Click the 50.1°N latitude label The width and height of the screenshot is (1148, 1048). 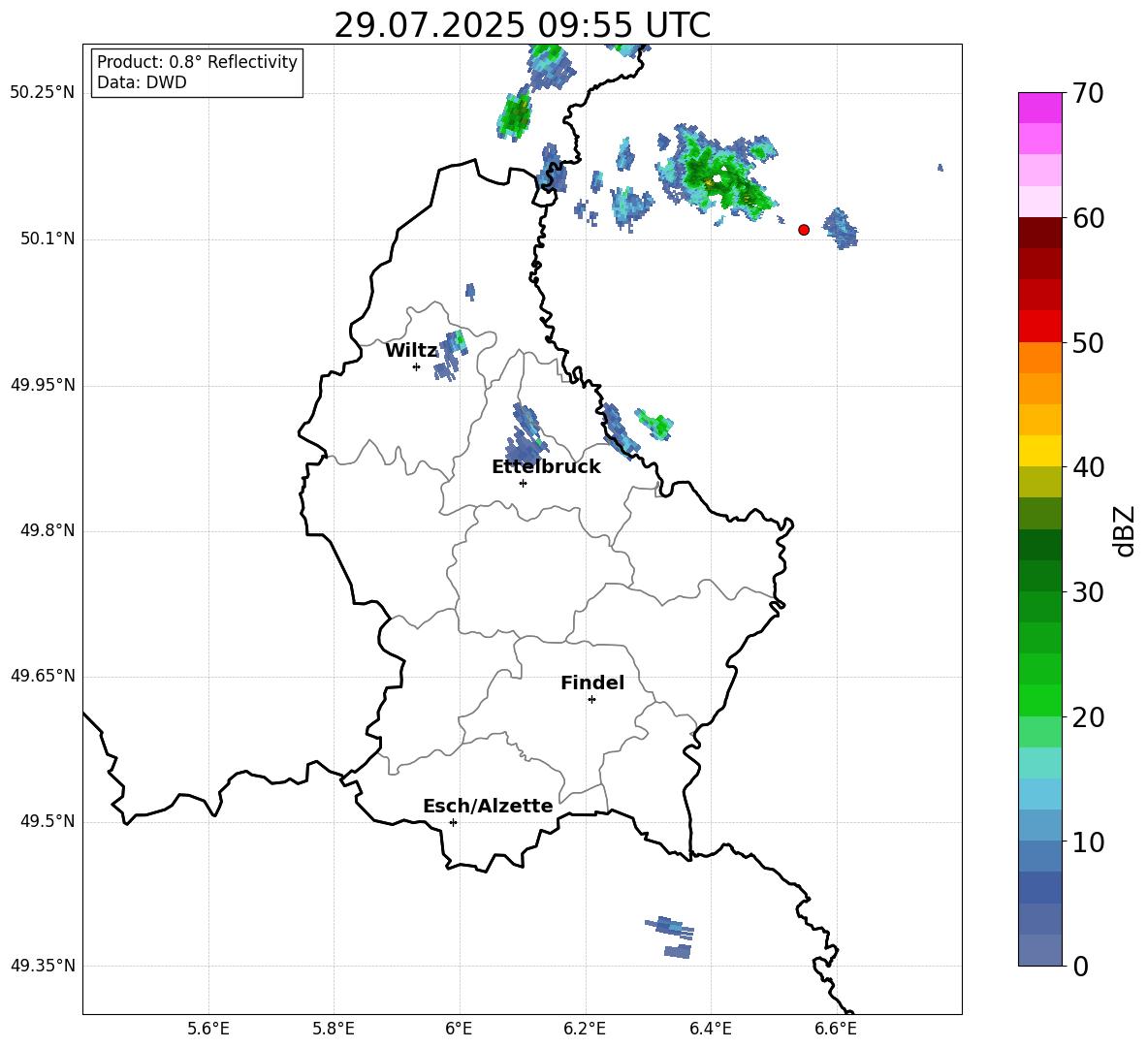48,239
